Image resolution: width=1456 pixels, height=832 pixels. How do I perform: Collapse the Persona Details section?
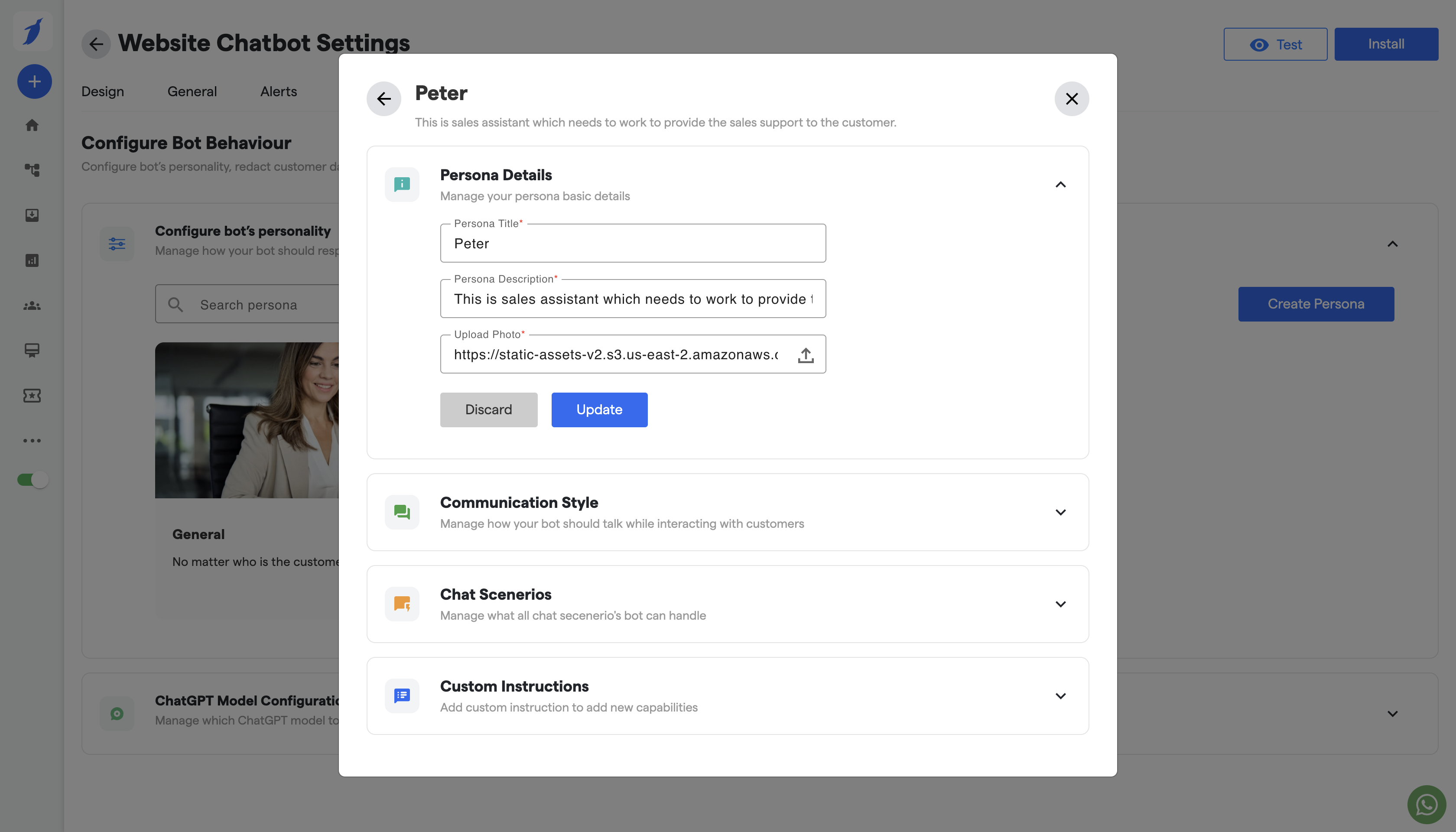[x=1060, y=185]
